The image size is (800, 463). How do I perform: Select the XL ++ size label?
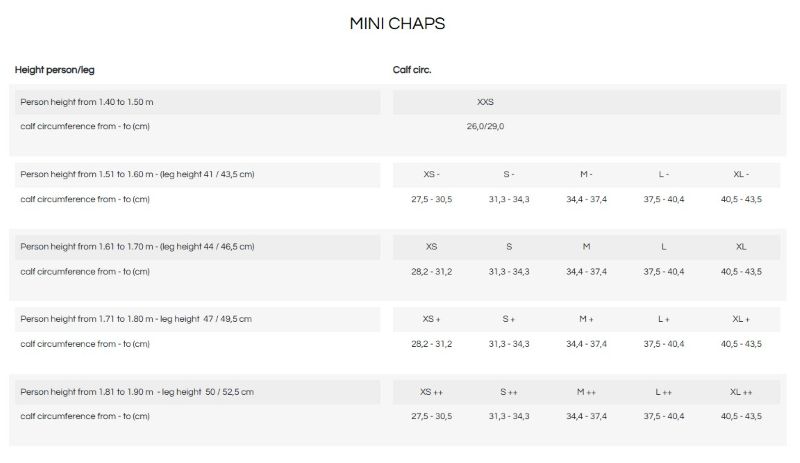tap(741, 392)
